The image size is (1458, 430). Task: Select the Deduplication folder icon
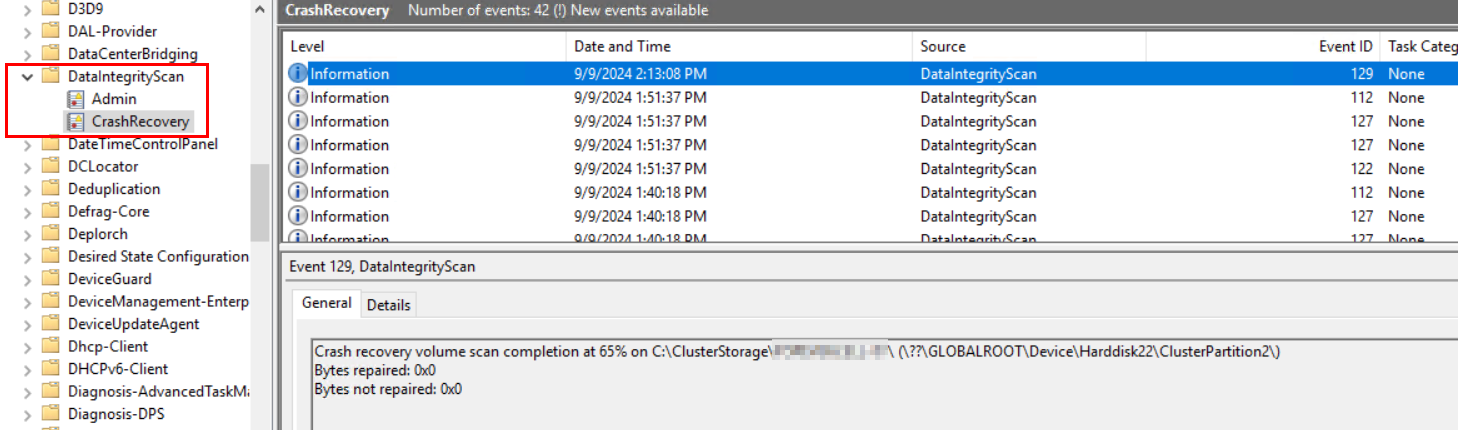click(51, 189)
